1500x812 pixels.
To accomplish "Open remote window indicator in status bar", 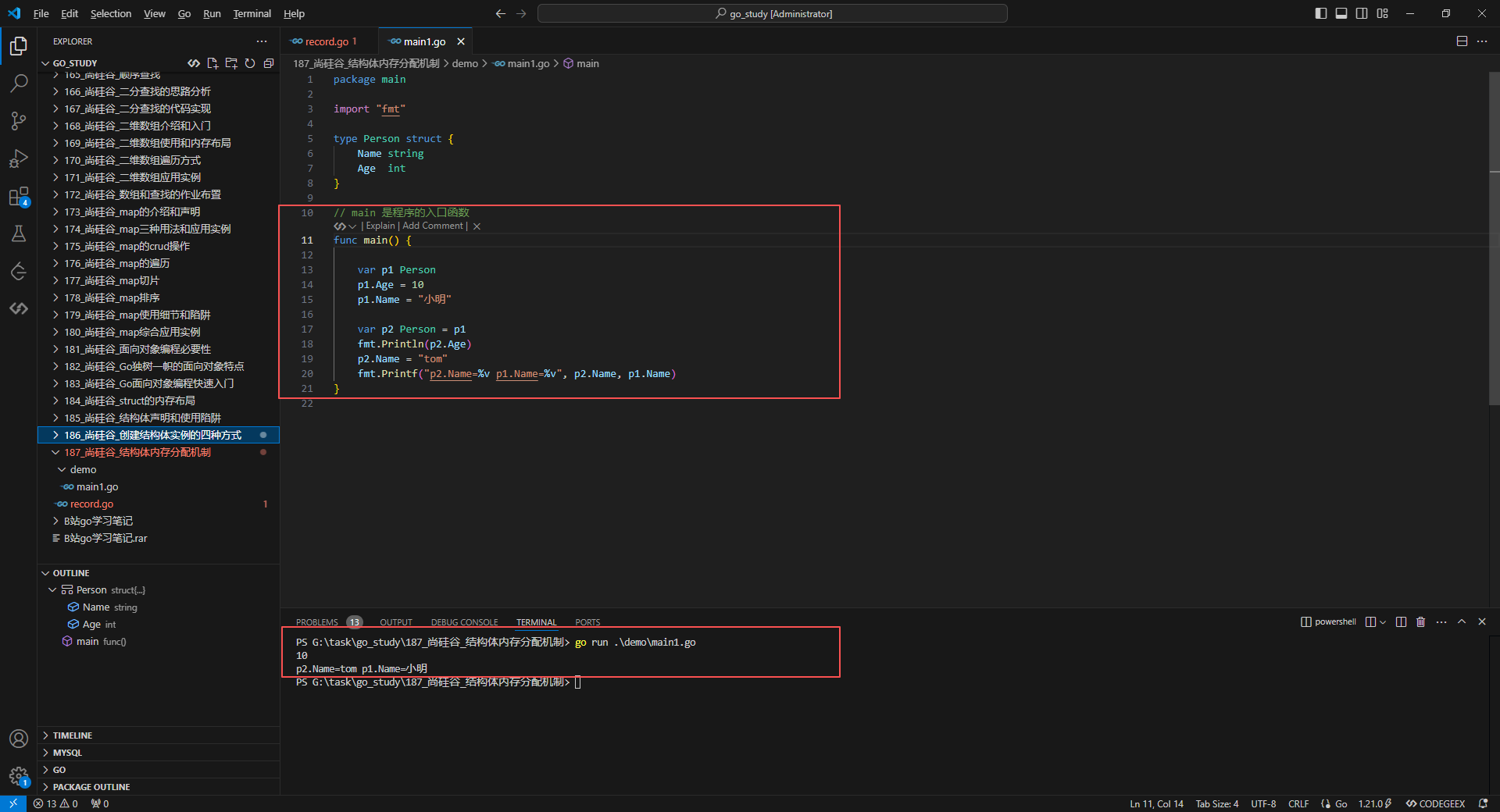I will point(13,803).
